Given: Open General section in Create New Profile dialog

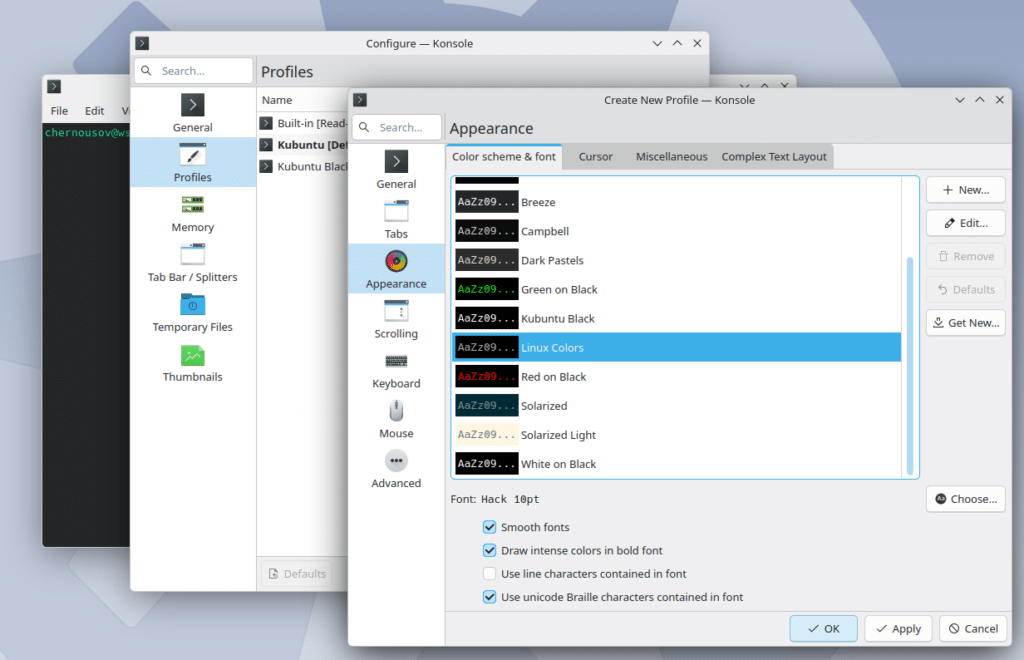Looking at the screenshot, I should (x=396, y=170).
